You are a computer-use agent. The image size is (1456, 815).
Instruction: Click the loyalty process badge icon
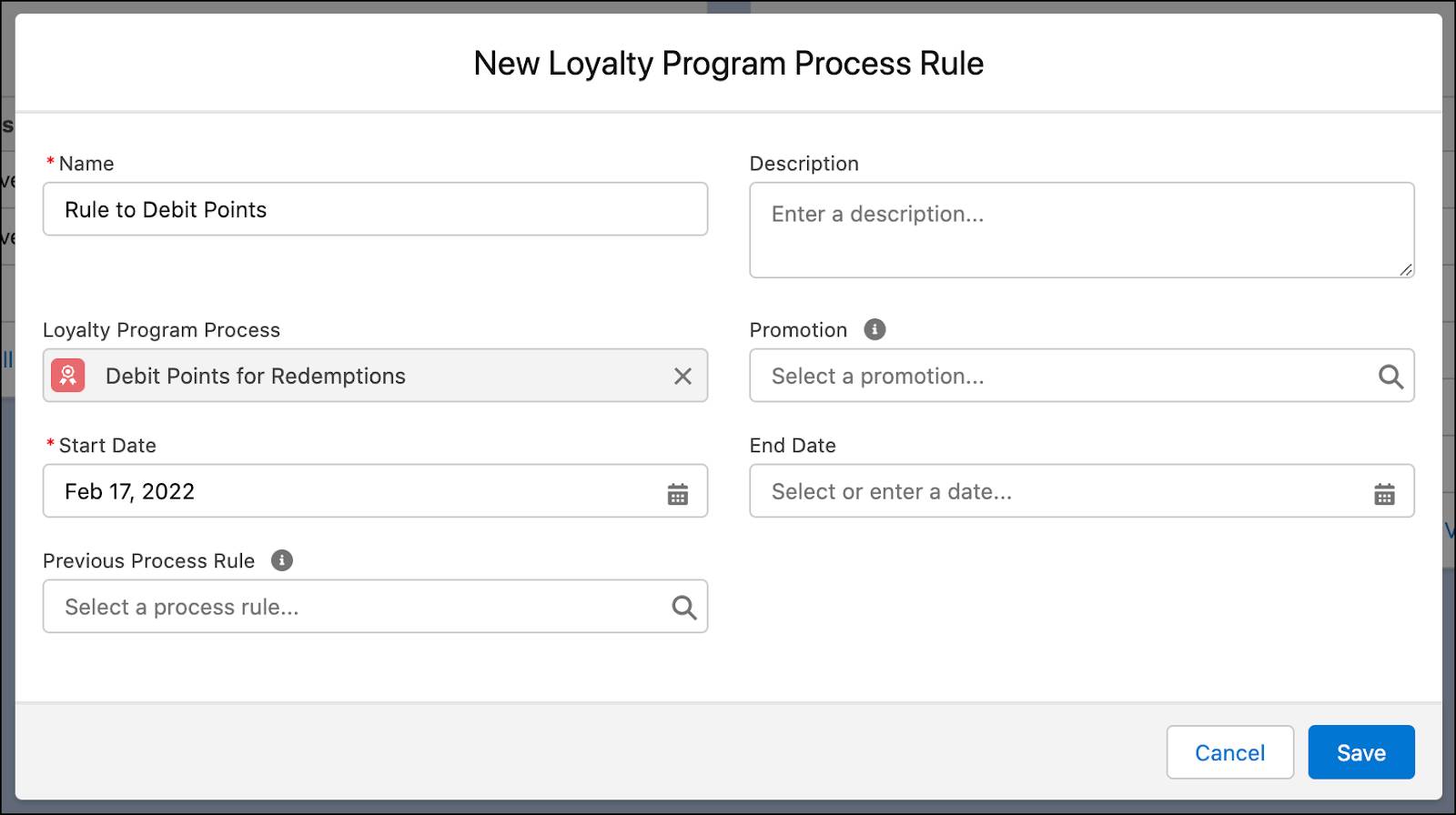68,376
